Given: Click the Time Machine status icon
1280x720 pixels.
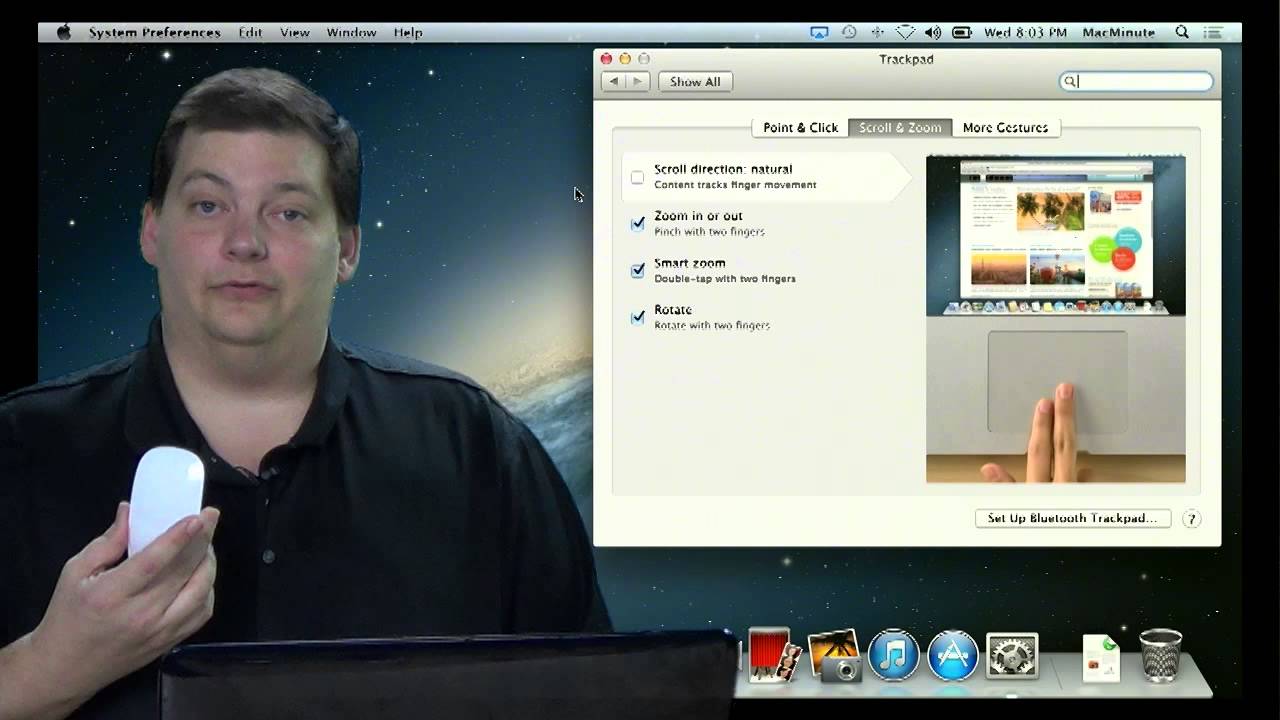Looking at the screenshot, I should [849, 32].
